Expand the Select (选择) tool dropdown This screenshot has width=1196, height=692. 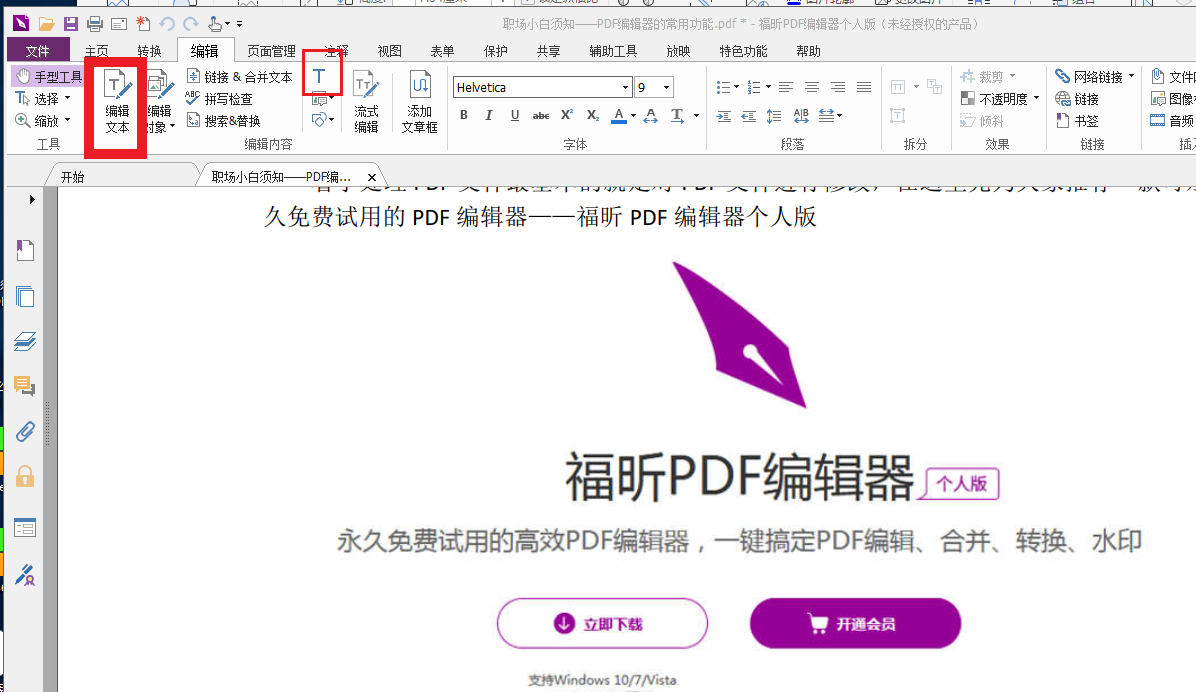(68, 98)
